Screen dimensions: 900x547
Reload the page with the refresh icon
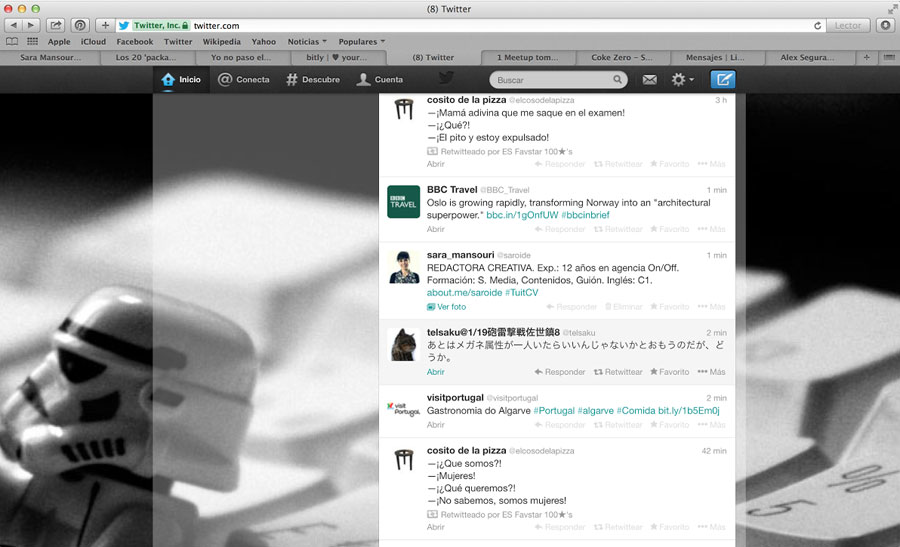click(817, 25)
